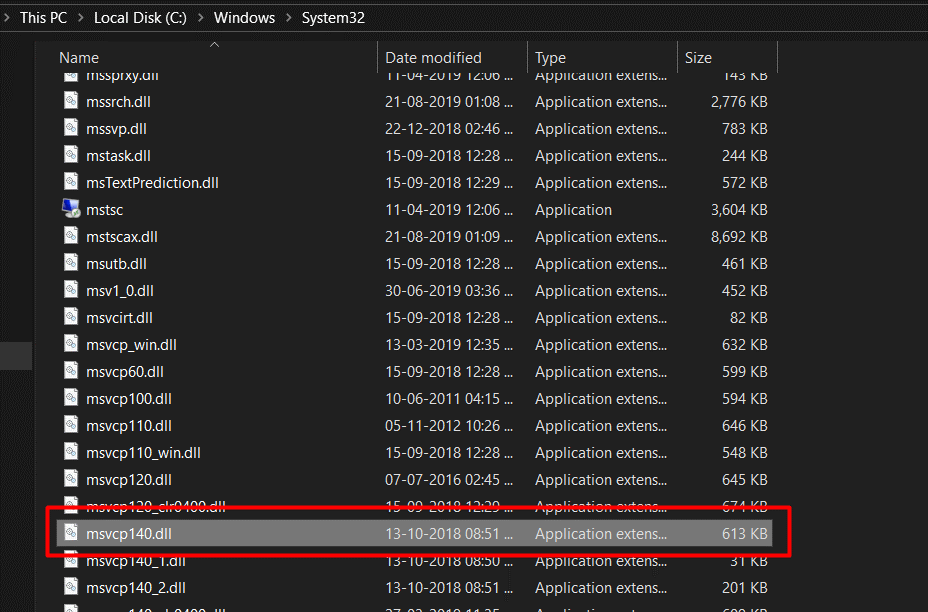Click date 10-06-2011 04:15 of msvcp100.dll

(x=449, y=399)
